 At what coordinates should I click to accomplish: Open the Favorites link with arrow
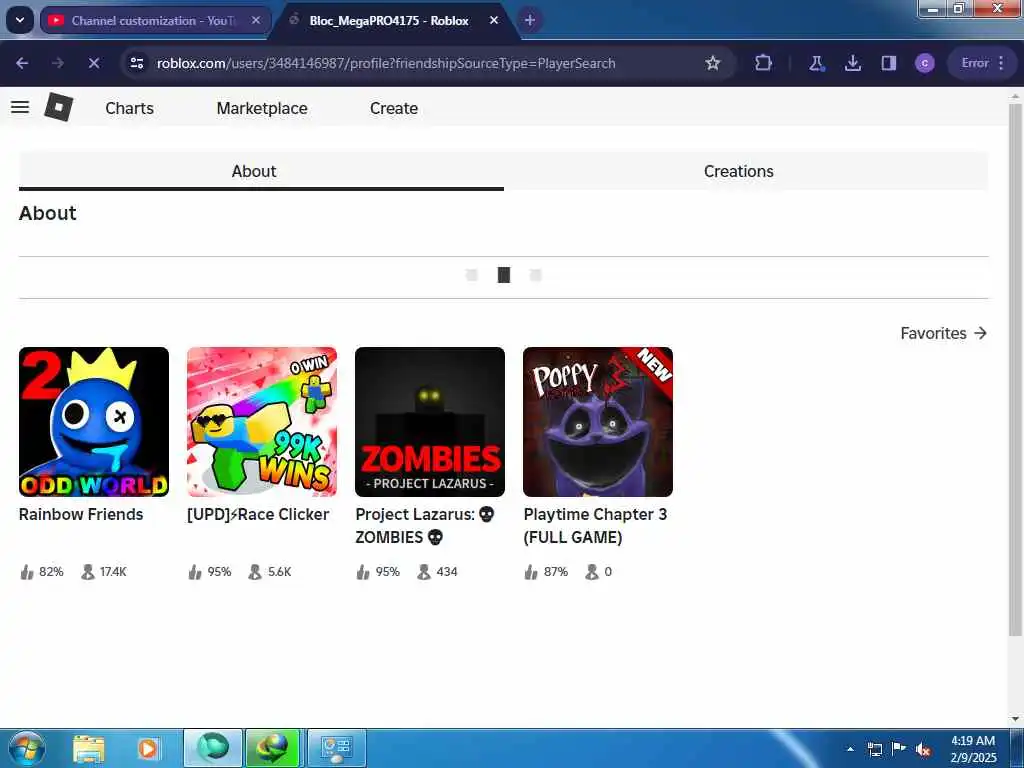click(943, 333)
